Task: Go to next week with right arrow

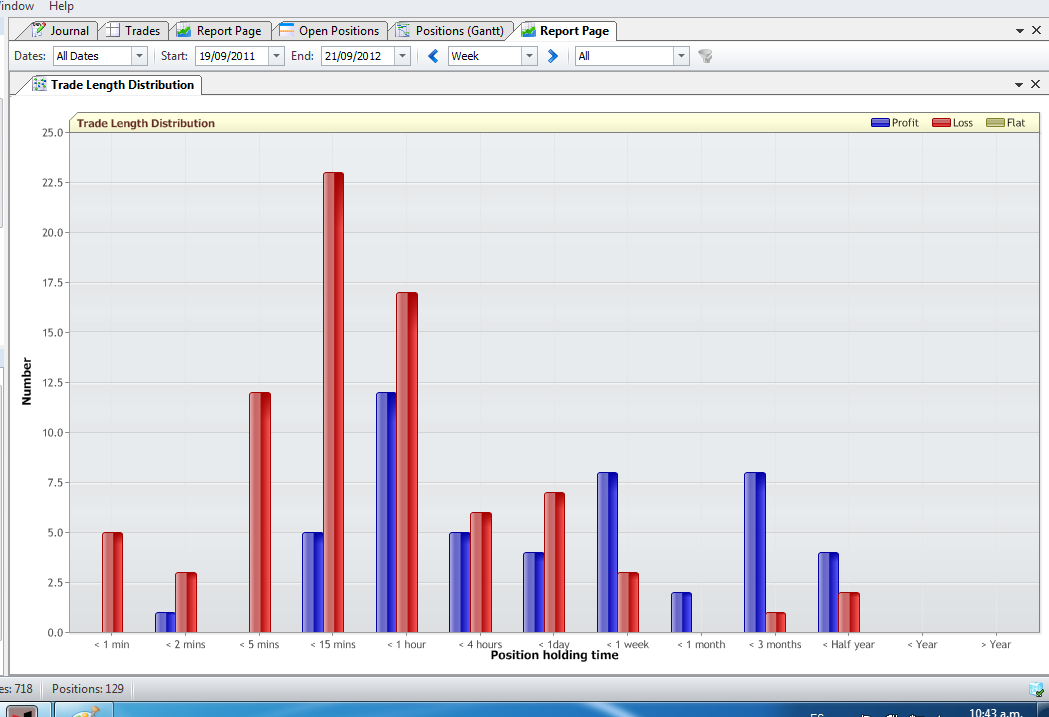Action: [553, 56]
